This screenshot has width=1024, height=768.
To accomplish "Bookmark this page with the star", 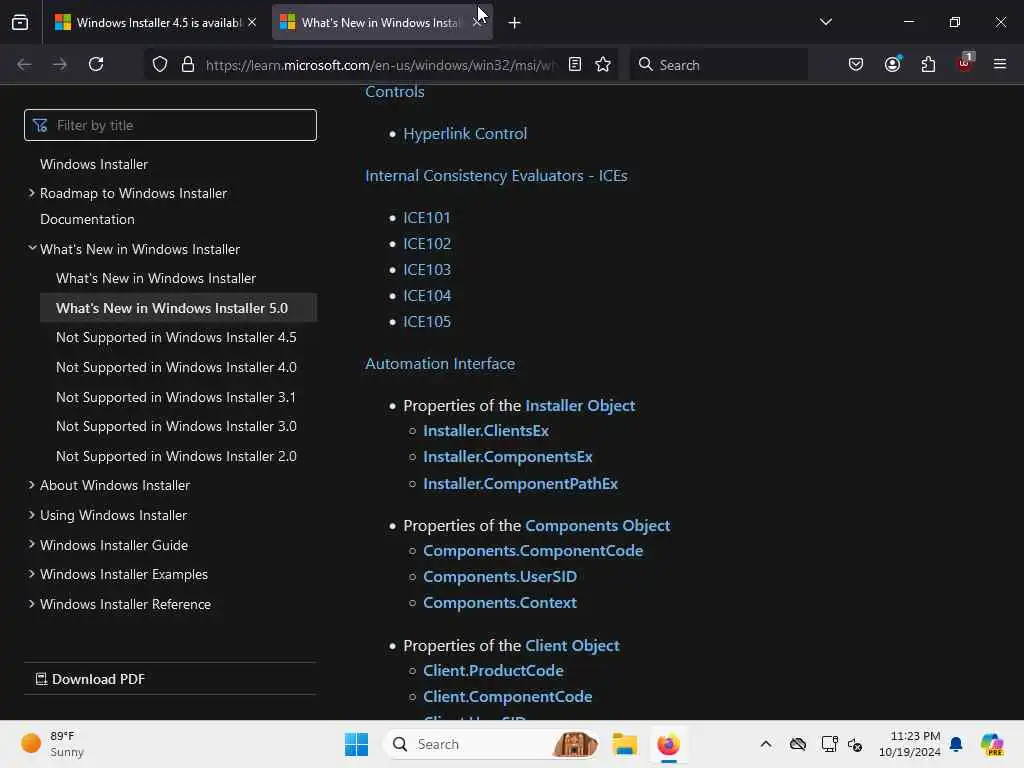I will point(603,64).
